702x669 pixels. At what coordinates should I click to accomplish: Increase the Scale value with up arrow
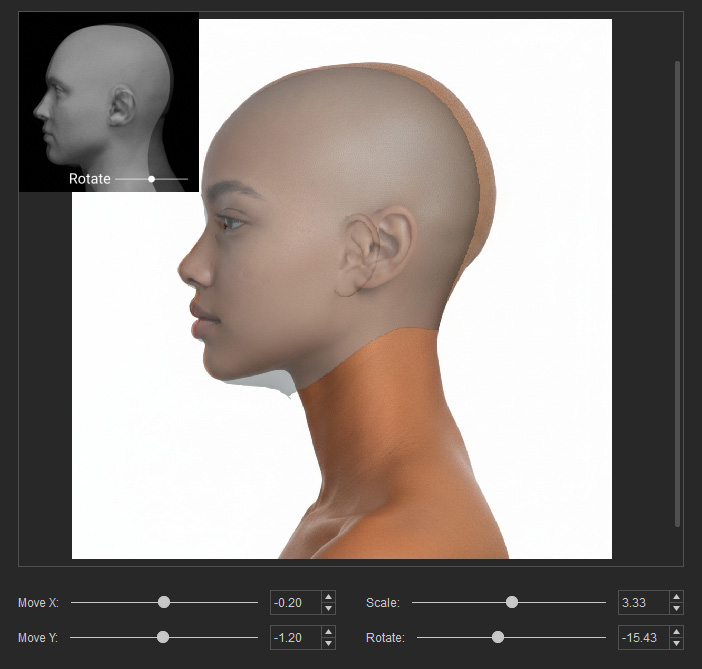click(676, 597)
